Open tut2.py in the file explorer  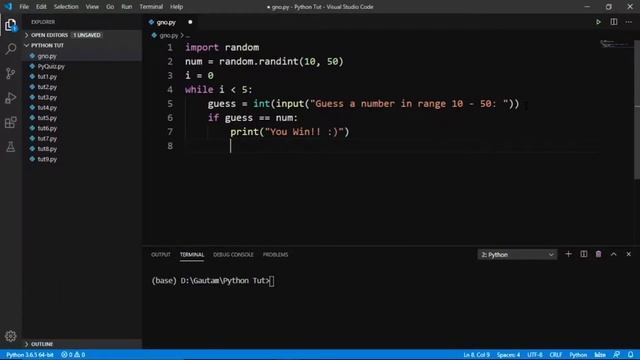[x=82, y=87]
